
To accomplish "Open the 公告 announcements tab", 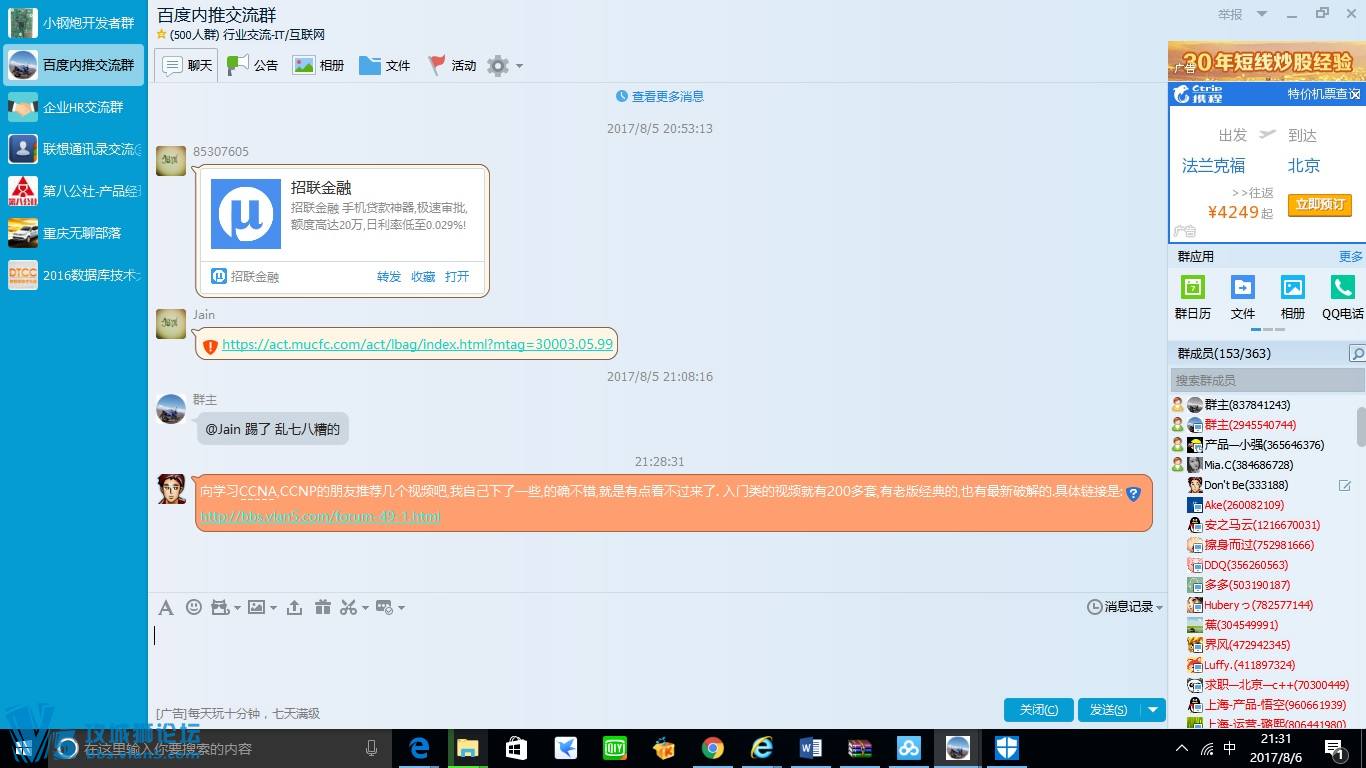I will tap(253, 66).
